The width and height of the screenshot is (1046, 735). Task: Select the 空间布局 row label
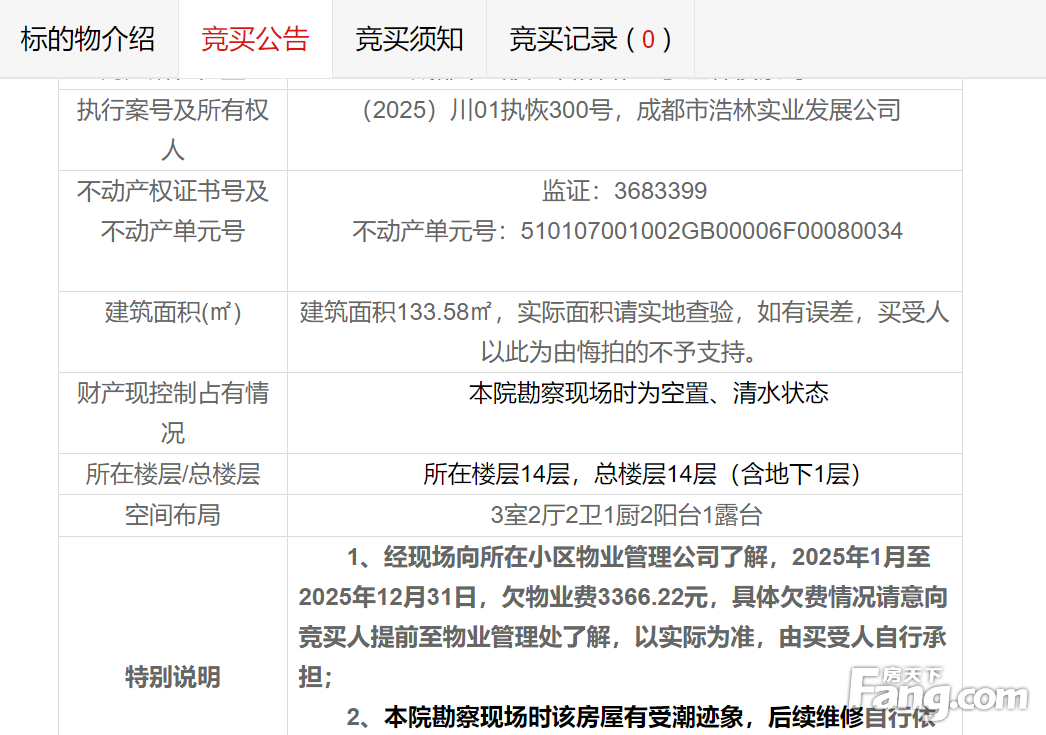(x=173, y=515)
